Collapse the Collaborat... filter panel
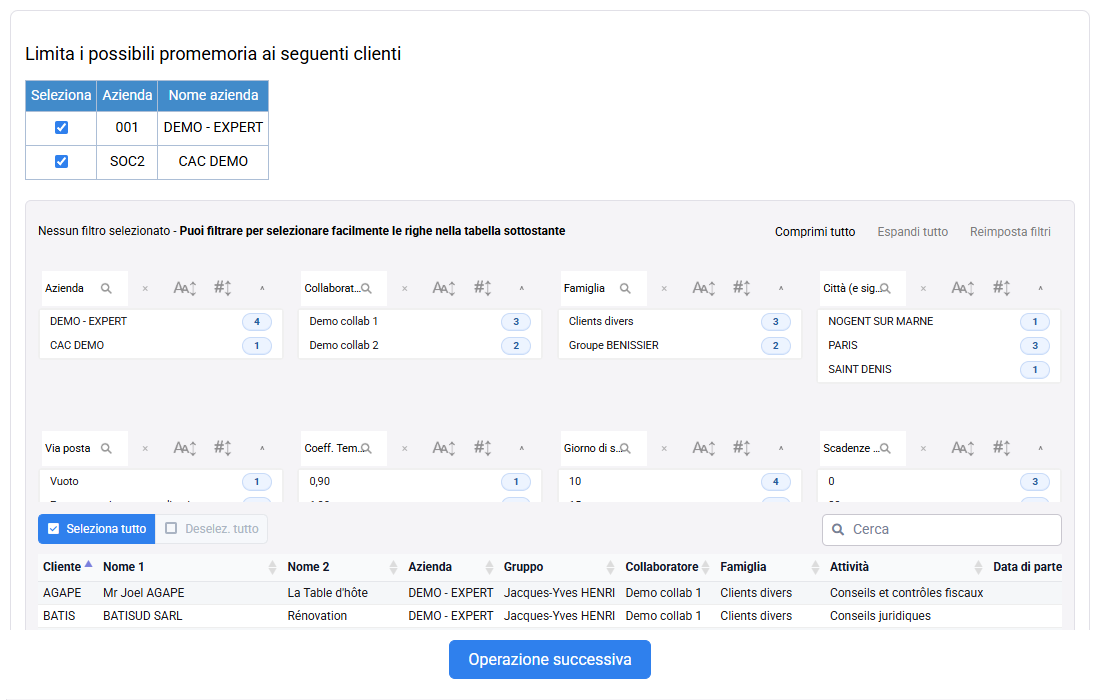 click(x=522, y=288)
